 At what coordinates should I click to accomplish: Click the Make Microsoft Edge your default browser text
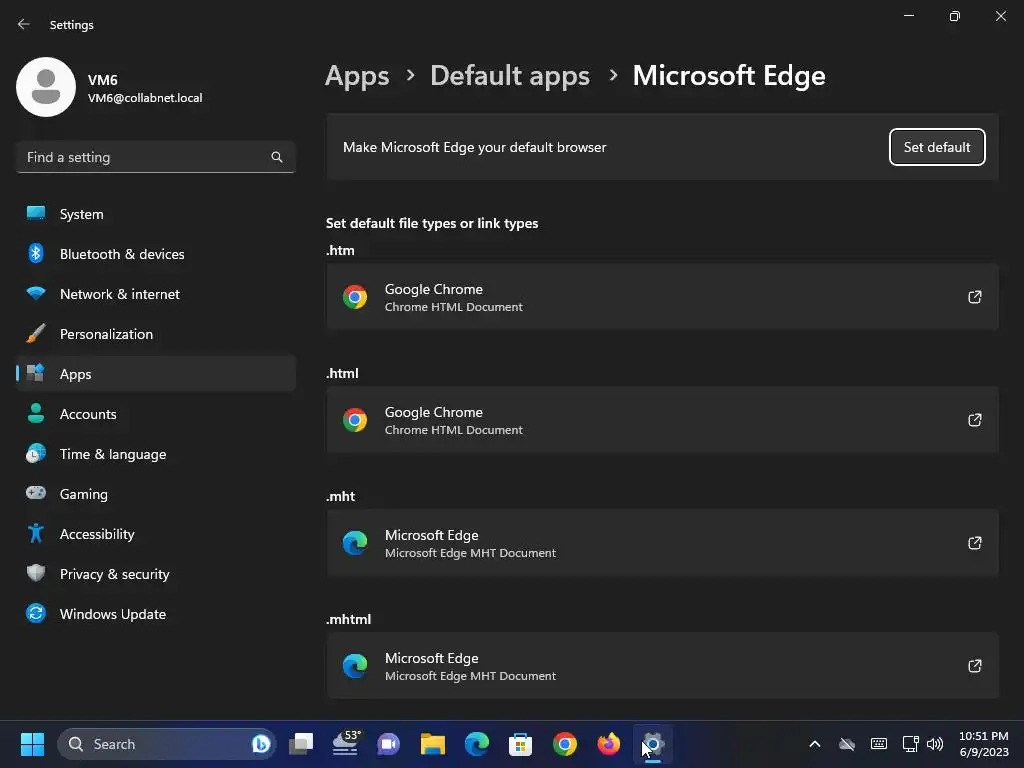coord(475,148)
